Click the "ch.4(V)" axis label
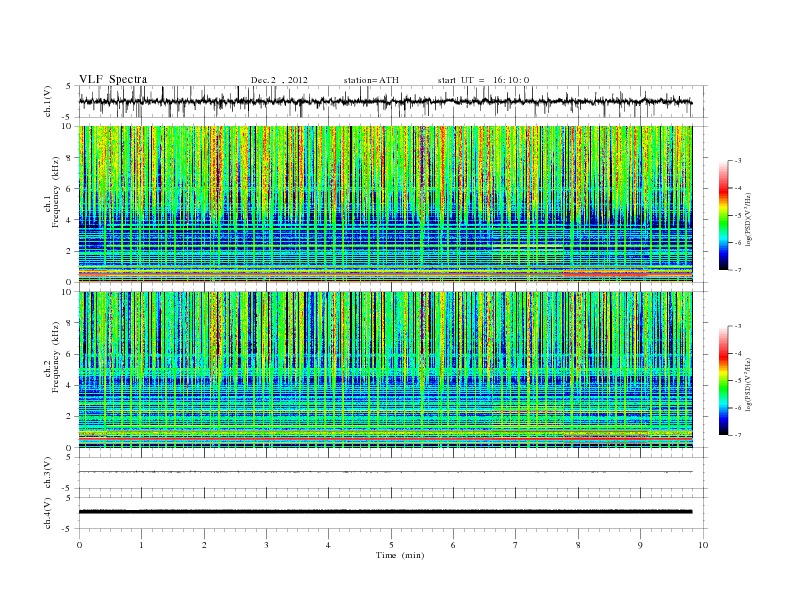Screen dimensions: 792x612 pyautogui.click(x=48, y=513)
